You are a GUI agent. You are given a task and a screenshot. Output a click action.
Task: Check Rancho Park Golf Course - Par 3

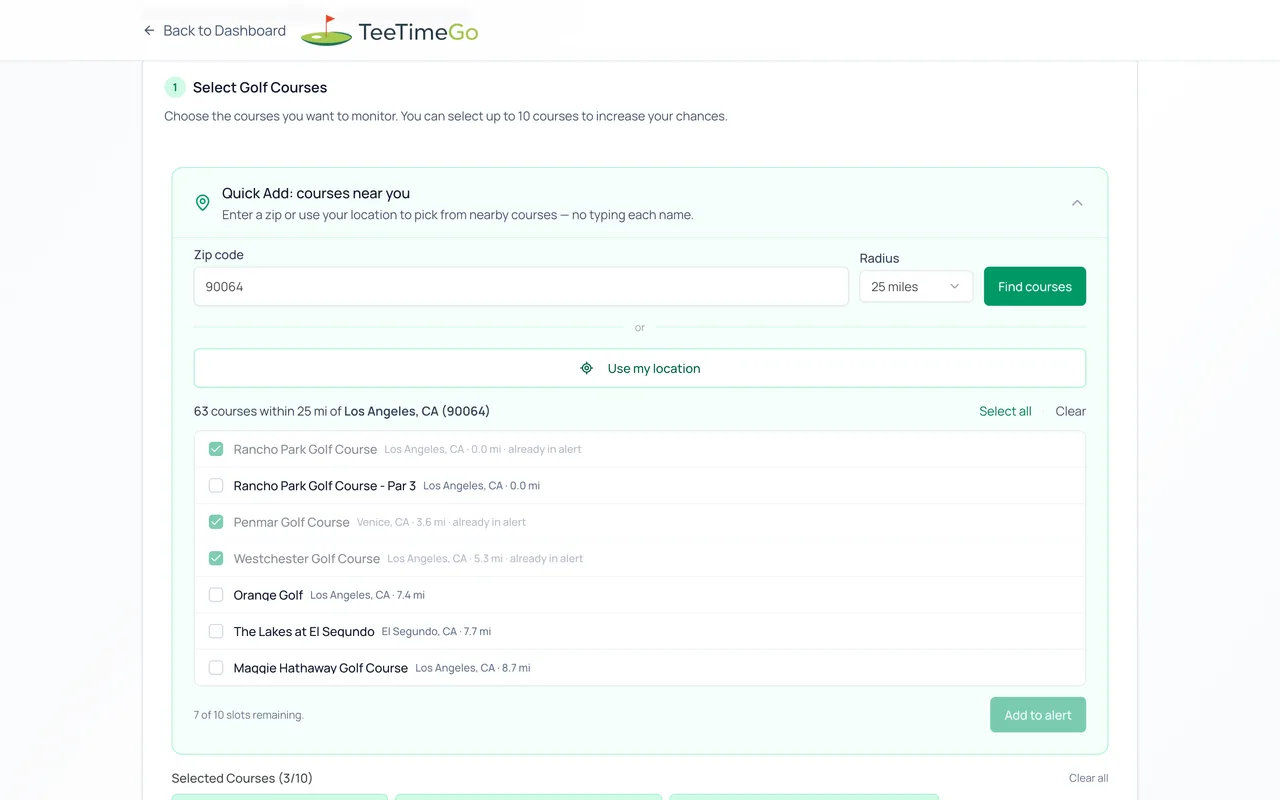216,486
